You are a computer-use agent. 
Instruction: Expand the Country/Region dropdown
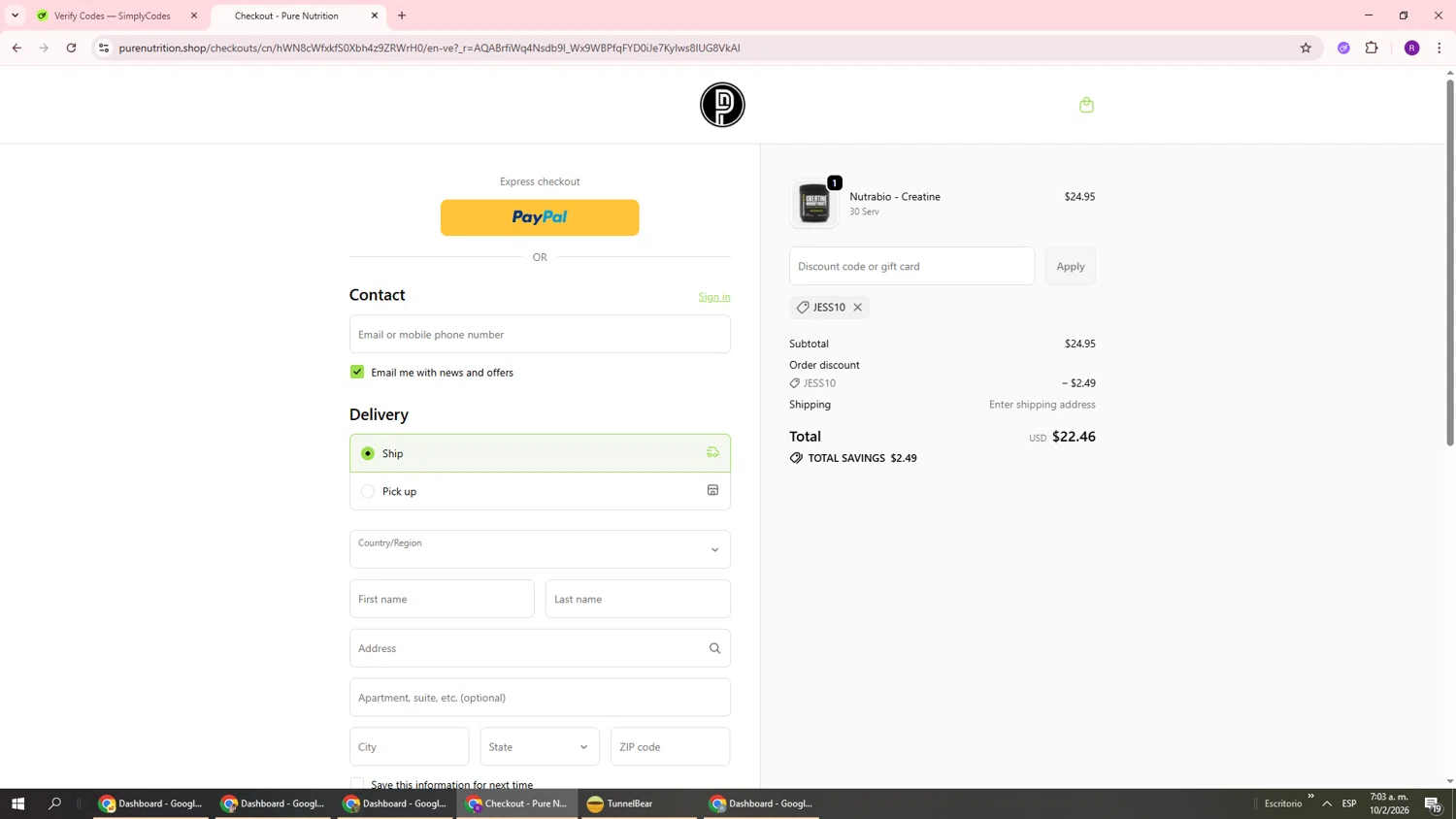point(540,549)
